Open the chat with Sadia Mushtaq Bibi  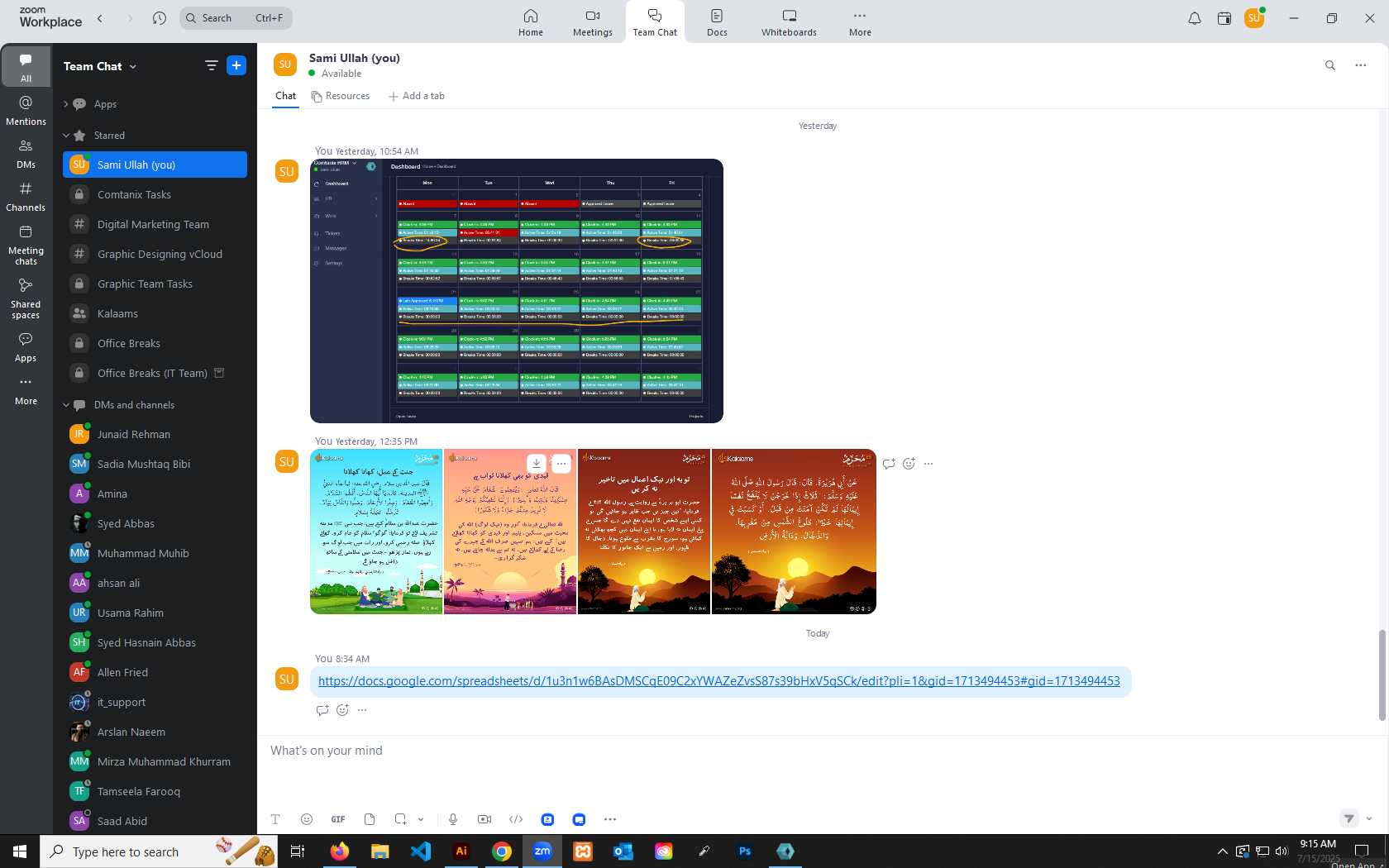click(x=155, y=465)
